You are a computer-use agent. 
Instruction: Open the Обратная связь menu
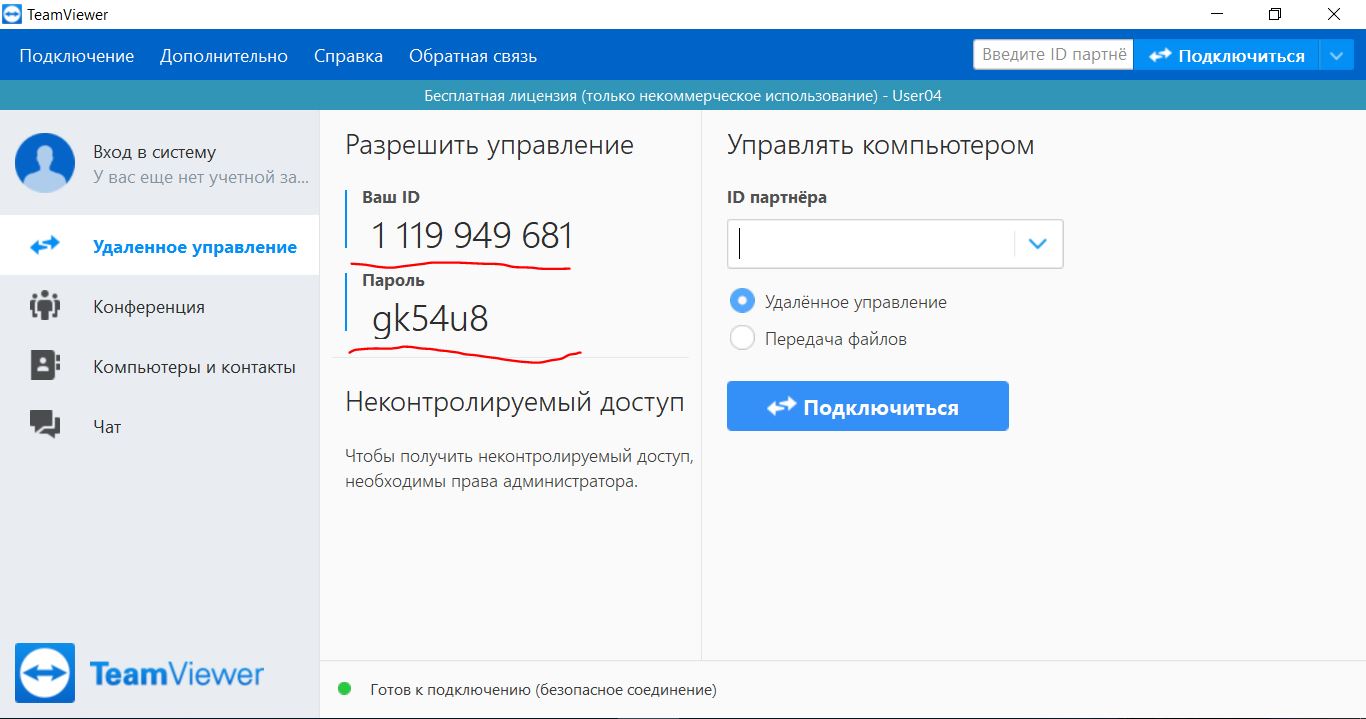(x=473, y=56)
